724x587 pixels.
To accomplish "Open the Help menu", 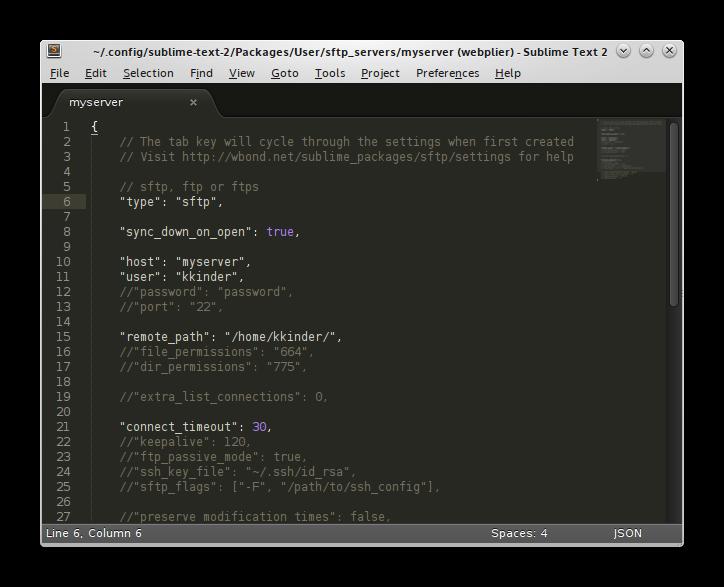I will 507,73.
